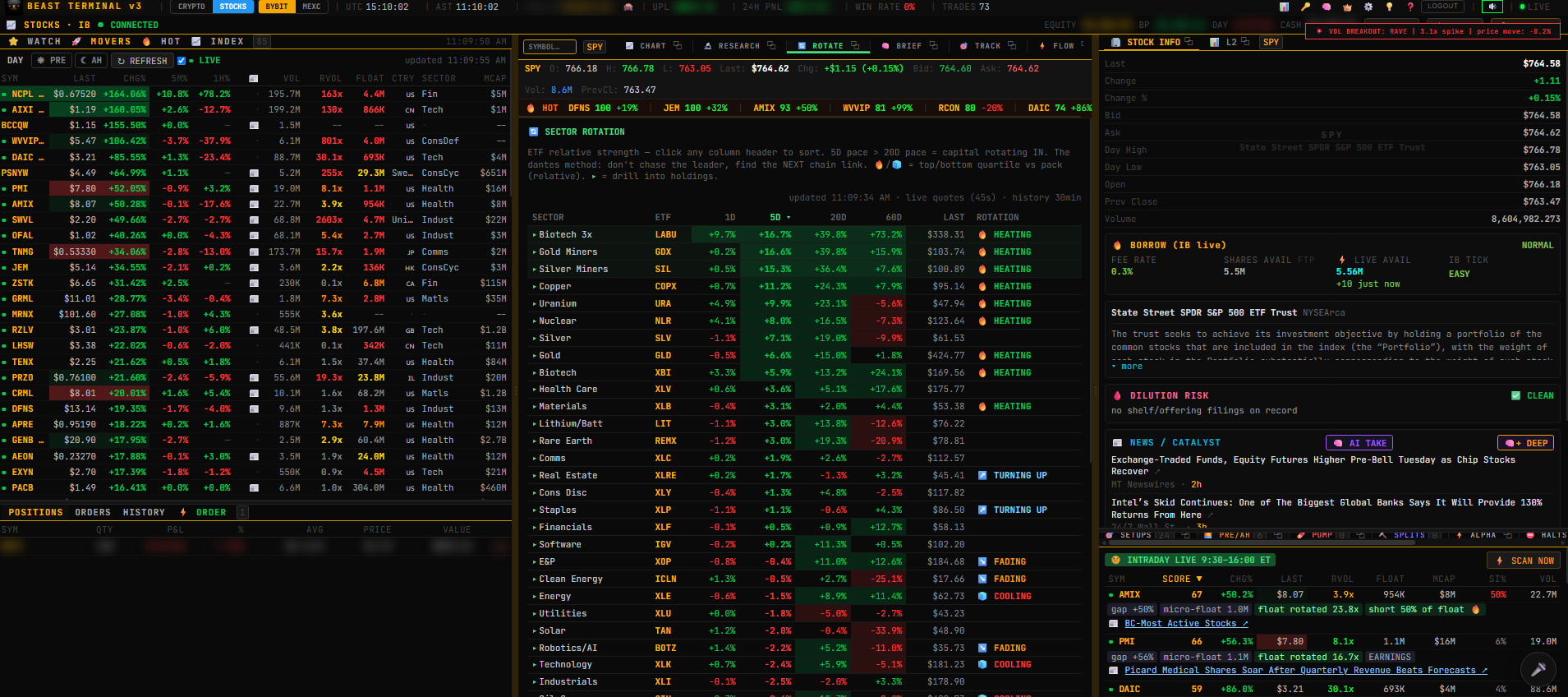This screenshot has height=697, width=1568.
Task: Open the news icon on BCCQW row
Action: [x=254, y=126]
